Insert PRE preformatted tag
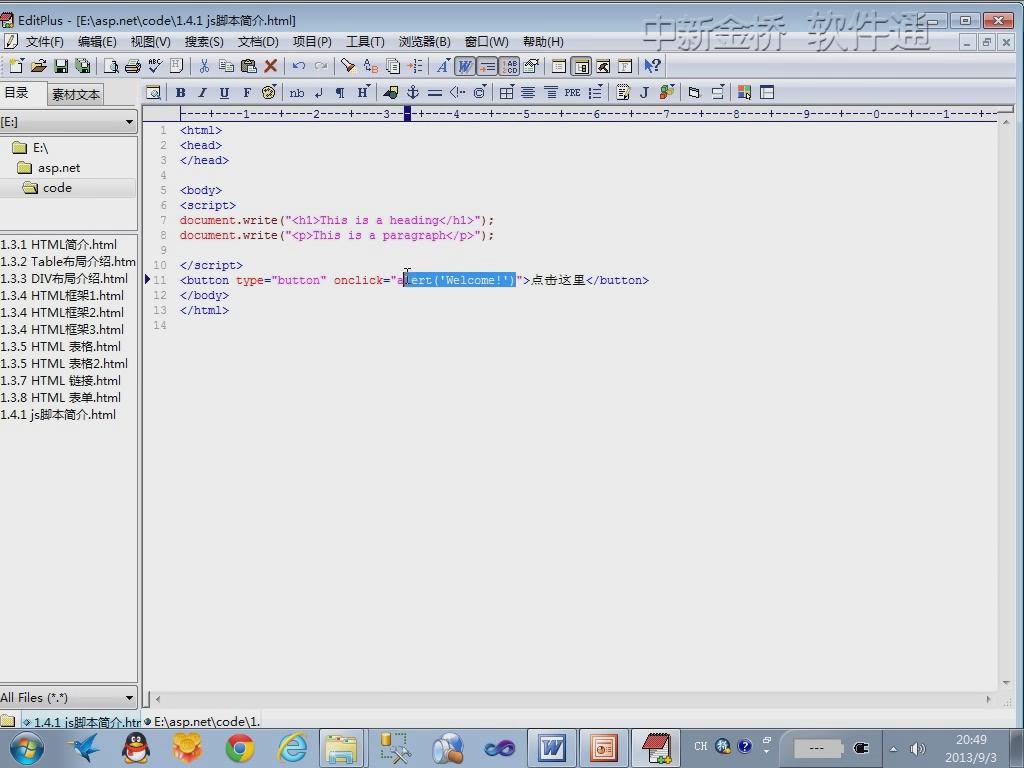The image size is (1024, 768). click(573, 93)
